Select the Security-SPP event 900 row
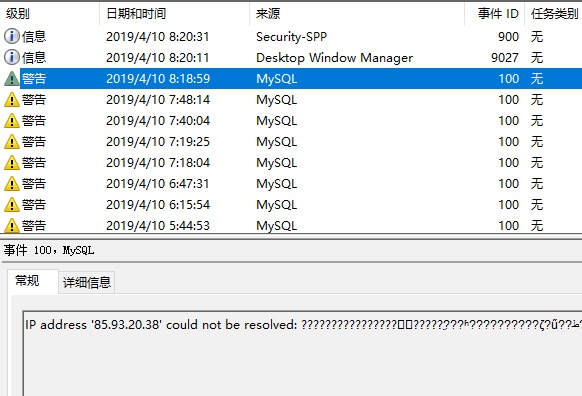This screenshot has height=396, width=582. [291, 36]
